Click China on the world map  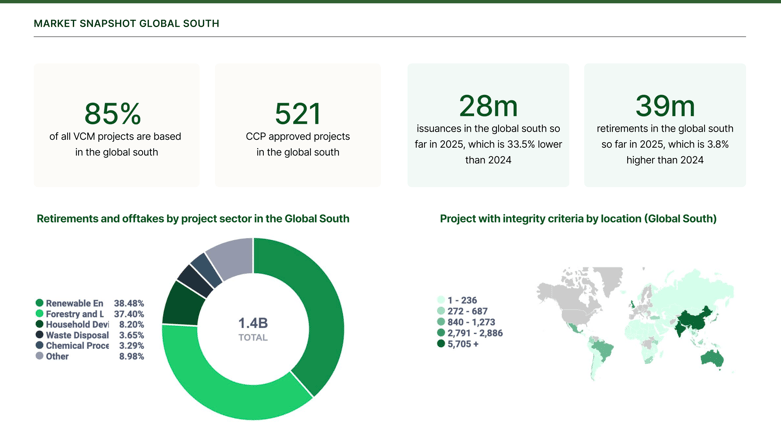(690, 320)
